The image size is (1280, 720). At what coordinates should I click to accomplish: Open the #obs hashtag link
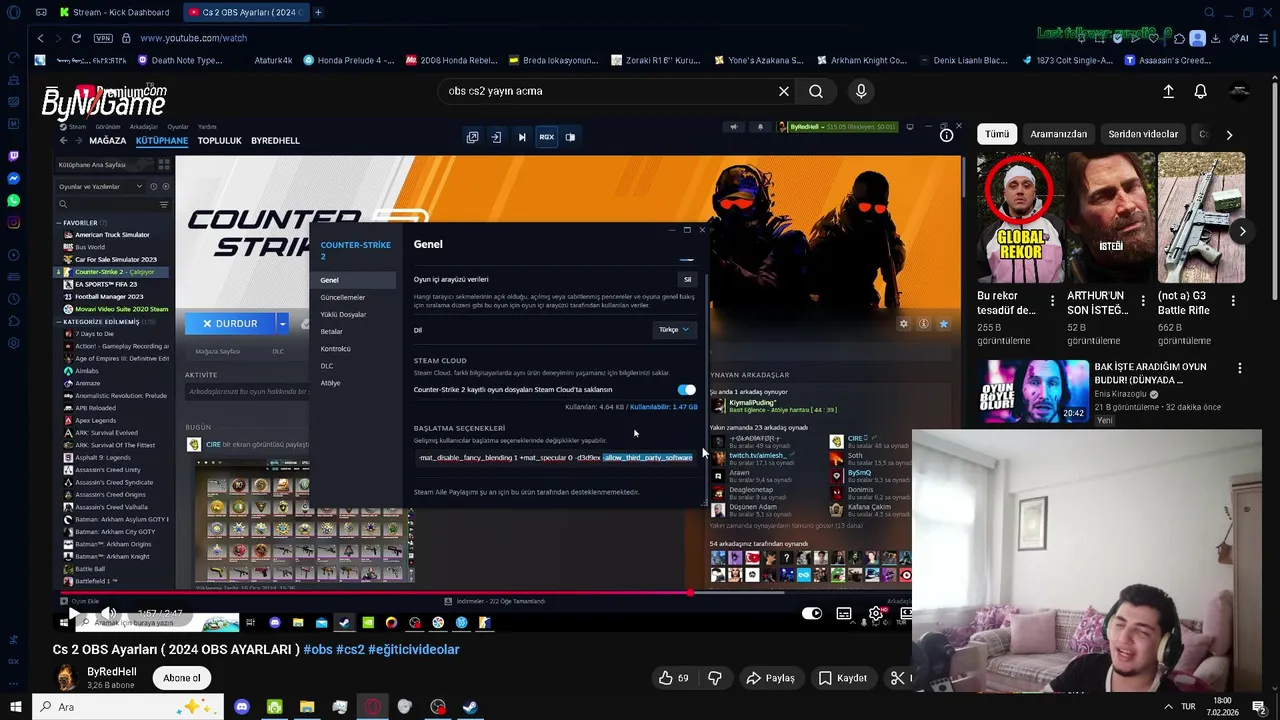click(x=318, y=649)
